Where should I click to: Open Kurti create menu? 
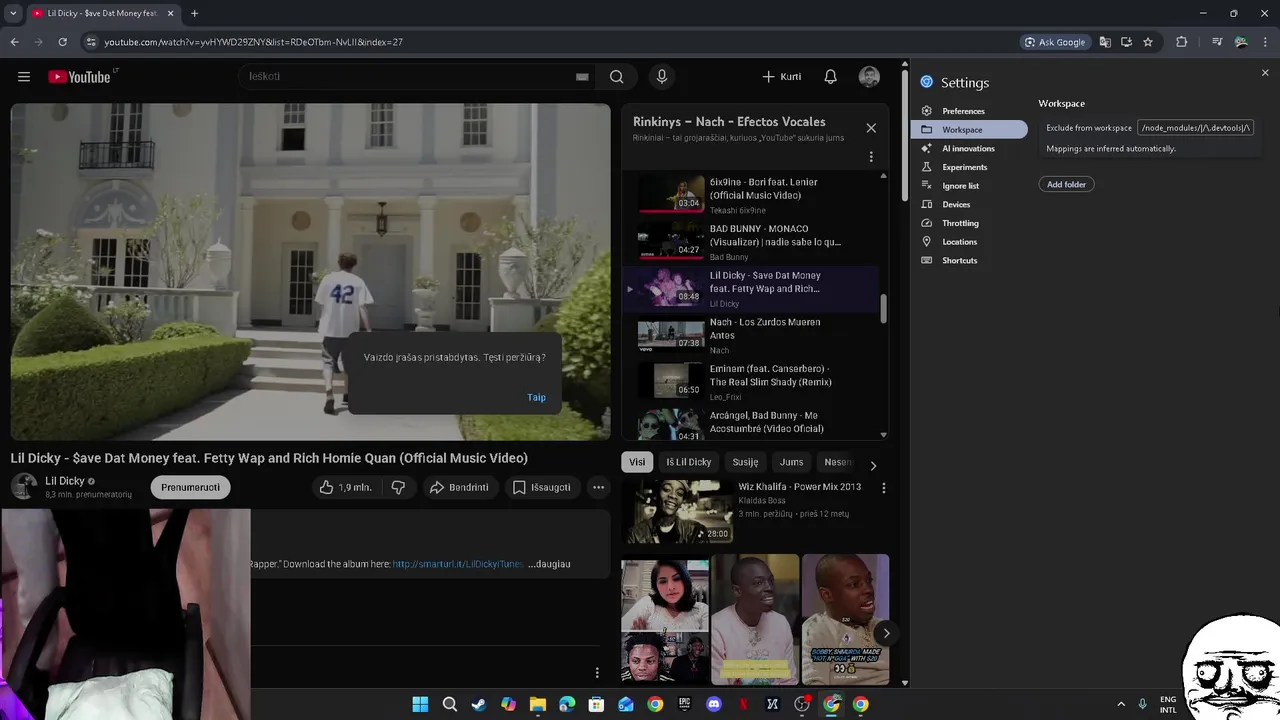point(782,77)
